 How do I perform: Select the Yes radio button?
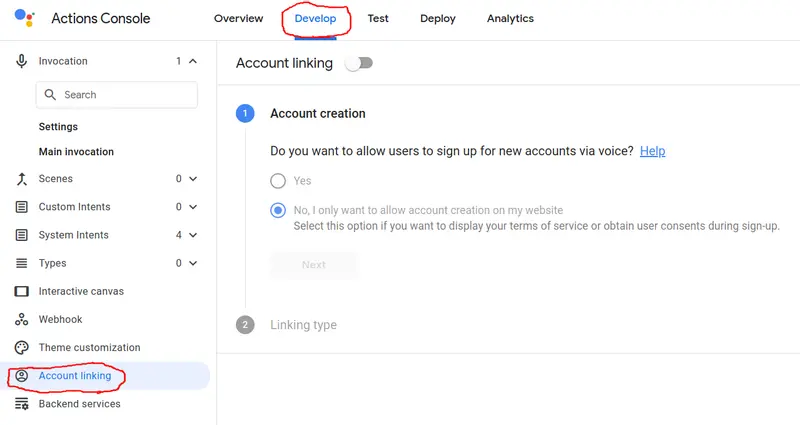(278, 181)
